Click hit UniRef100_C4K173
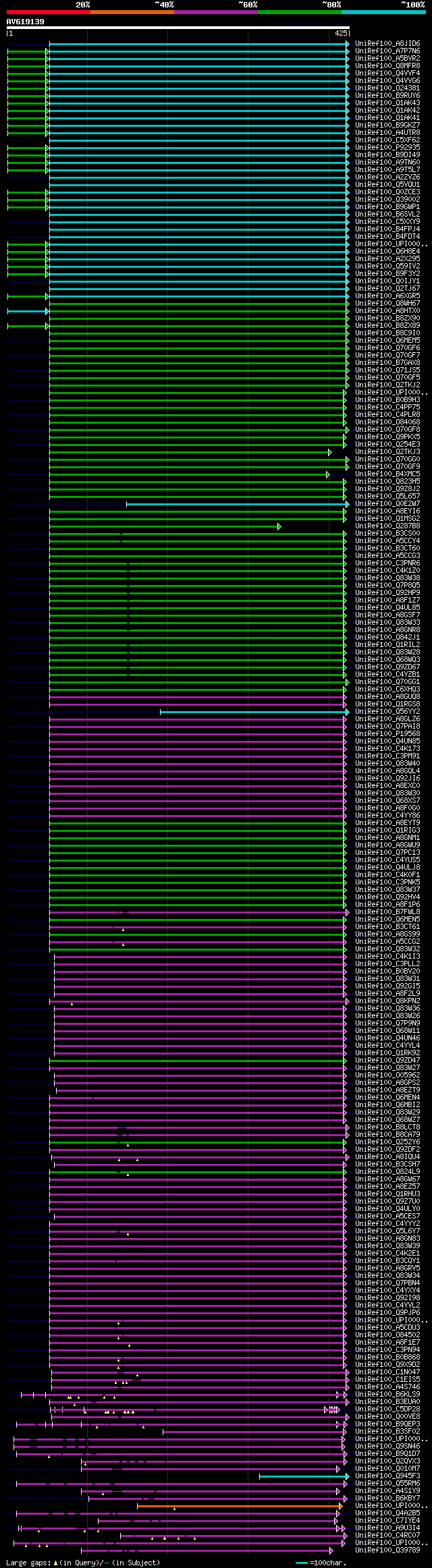The width and height of the screenshot is (432, 1568). [387, 749]
